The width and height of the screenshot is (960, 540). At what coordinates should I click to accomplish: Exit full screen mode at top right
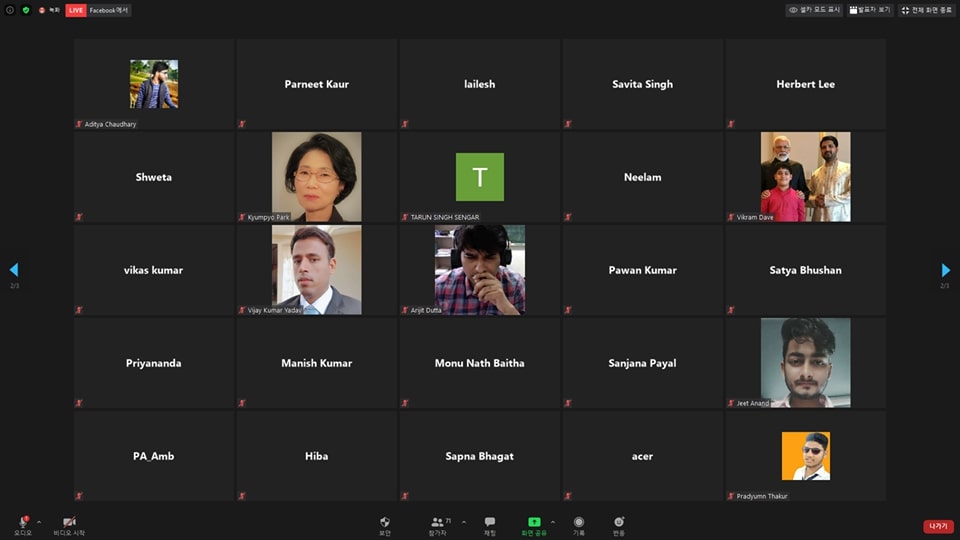(x=925, y=10)
